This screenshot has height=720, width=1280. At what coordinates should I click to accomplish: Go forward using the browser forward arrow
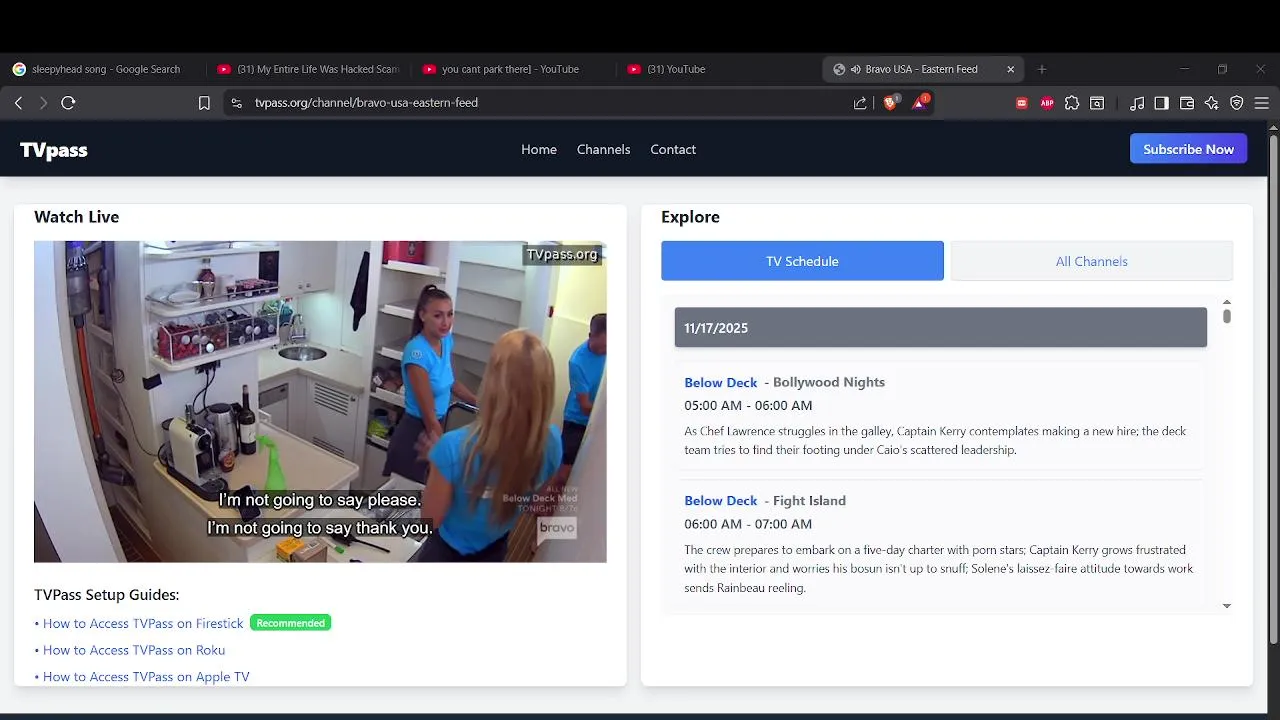(x=43, y=103)
